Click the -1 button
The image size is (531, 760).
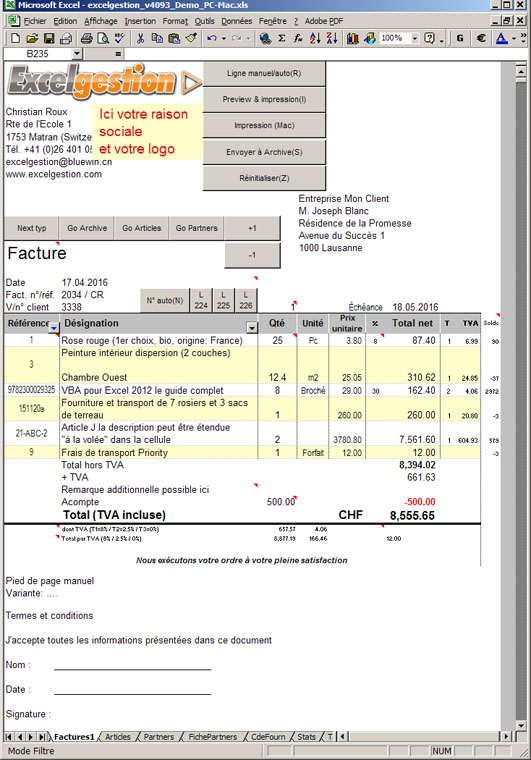252,255
